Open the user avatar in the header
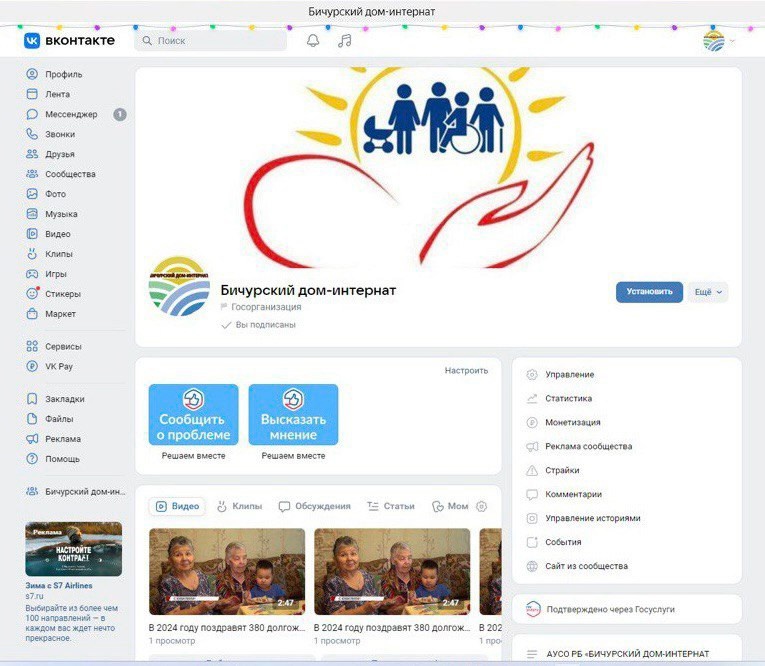The height and width of the screenshot is (666, 765). tap(714, 41)
